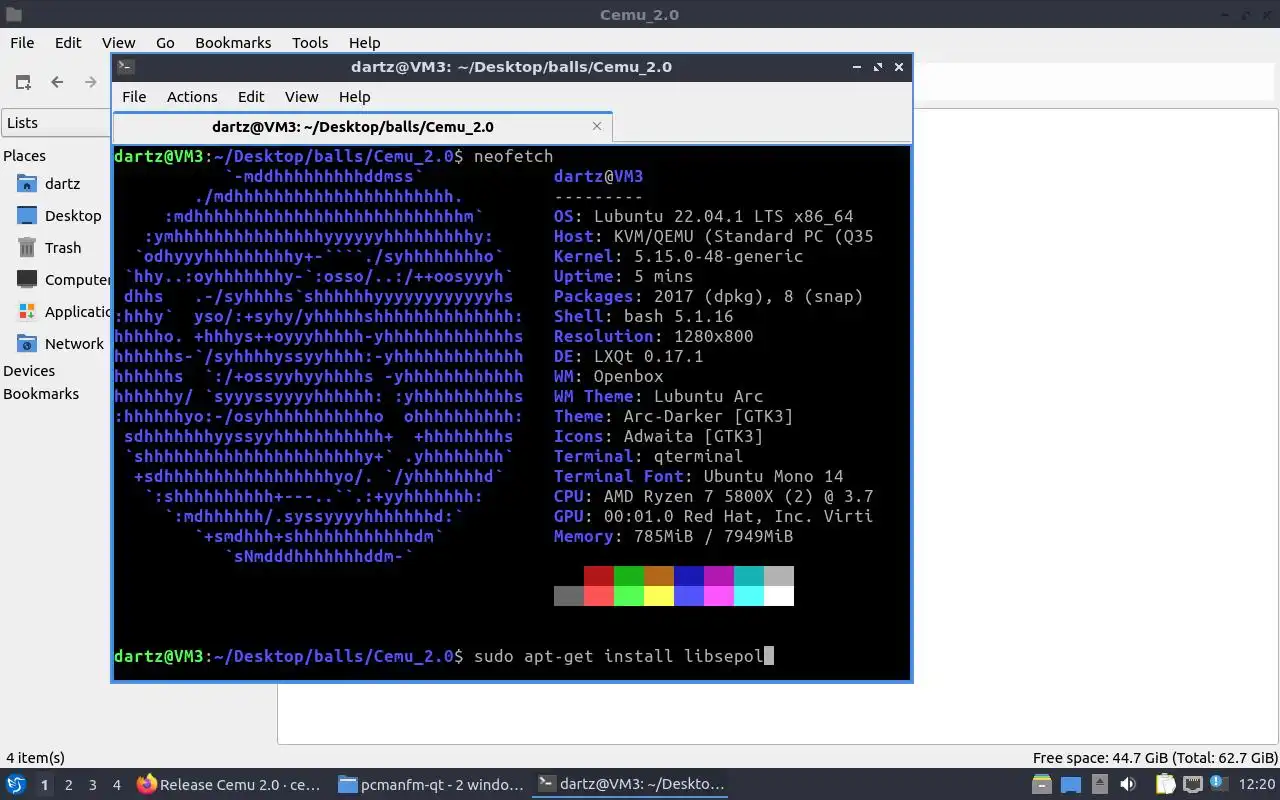Click the Kernel: 5.15.0-48-generic line
The image size is (1280, 800).
tap(679, 256)
